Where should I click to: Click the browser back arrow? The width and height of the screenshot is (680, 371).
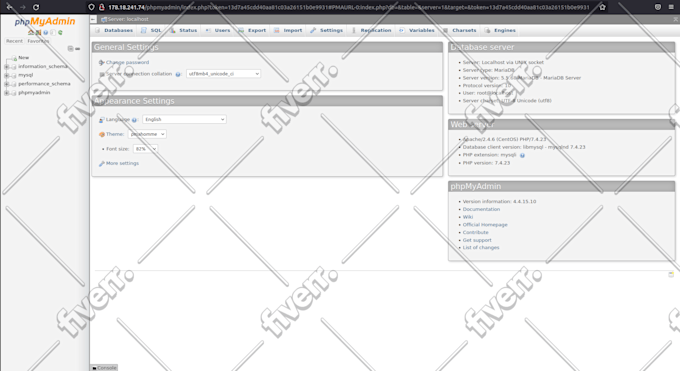click(x=10, y=7)
